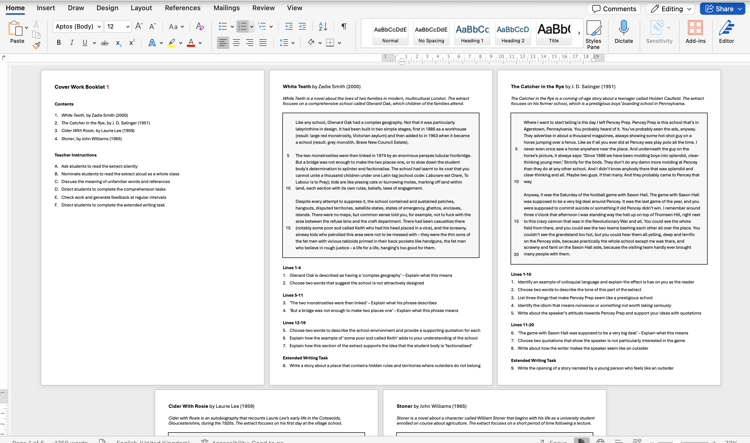750x443 pixels.
Task: Toggle italic formatting
Action: (71, 43)
